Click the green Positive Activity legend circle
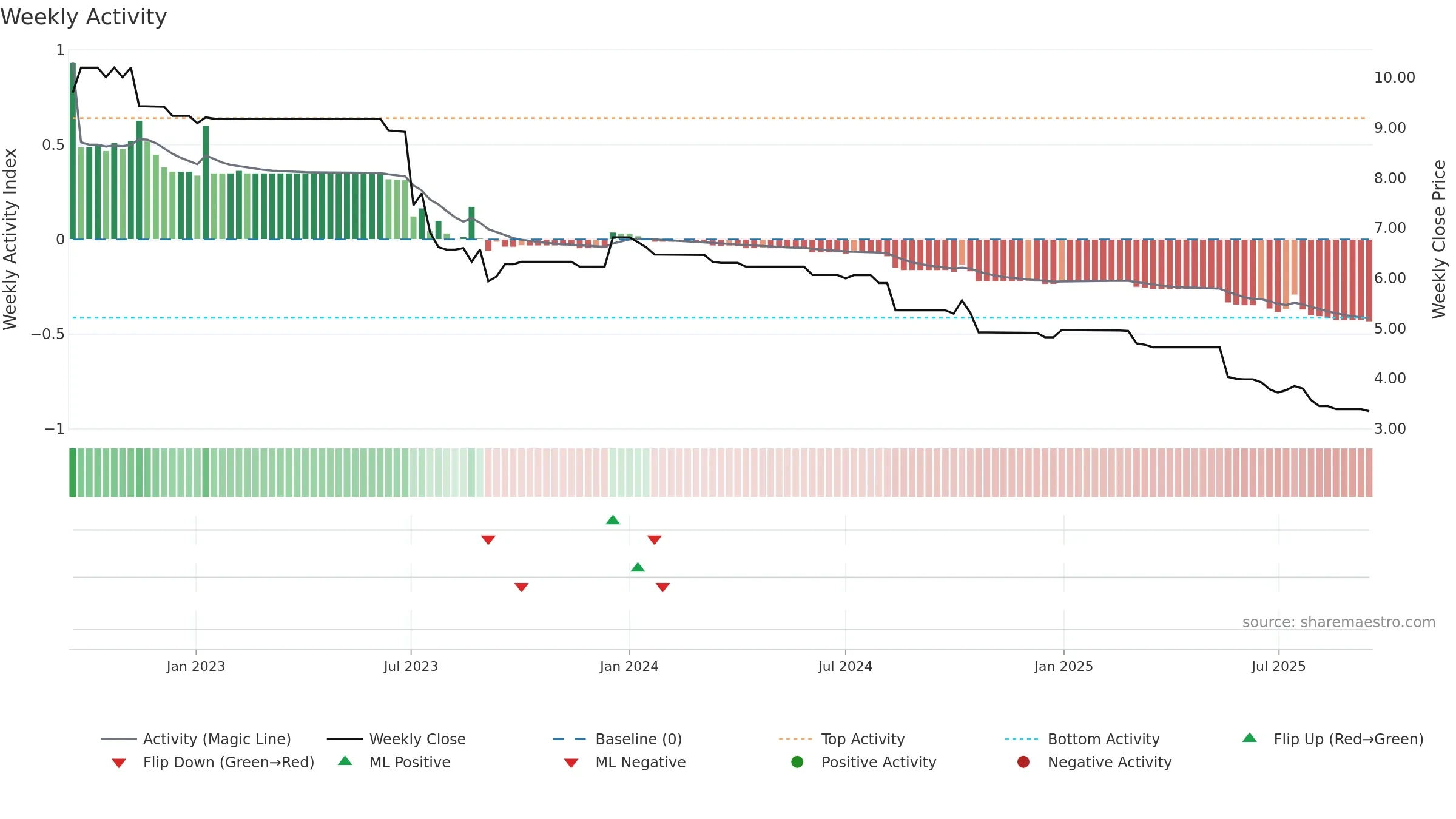Image resolution: width=1456 pixels, height=819 pixels. tap(798, 762)
